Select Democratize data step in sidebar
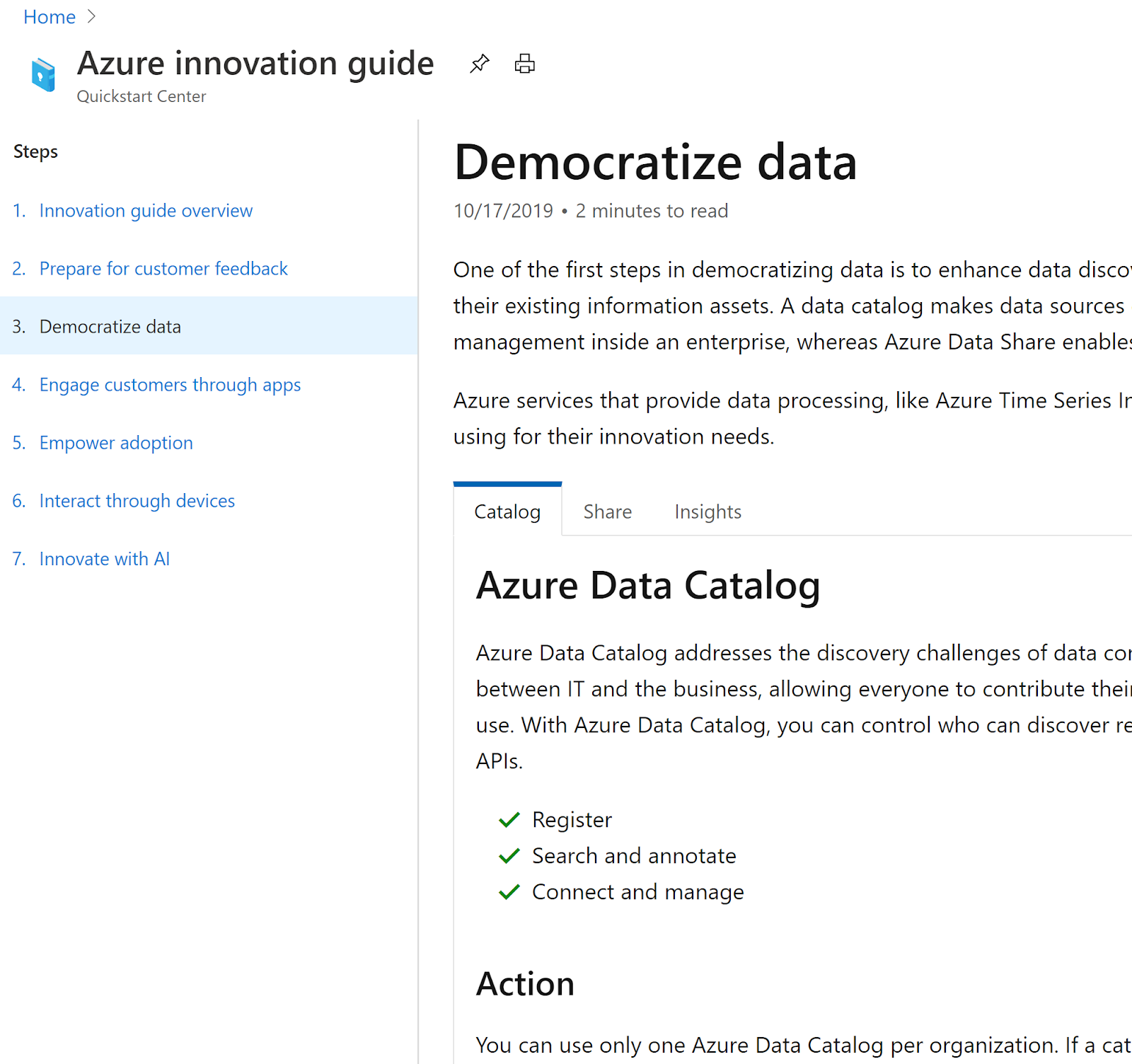The width and height of the screenshot is (1132, 1064). coord(209,326)
